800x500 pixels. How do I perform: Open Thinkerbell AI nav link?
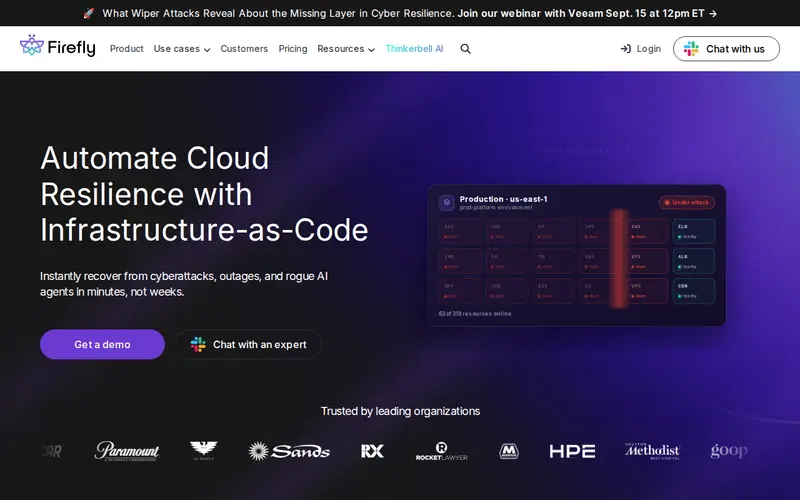414,49
